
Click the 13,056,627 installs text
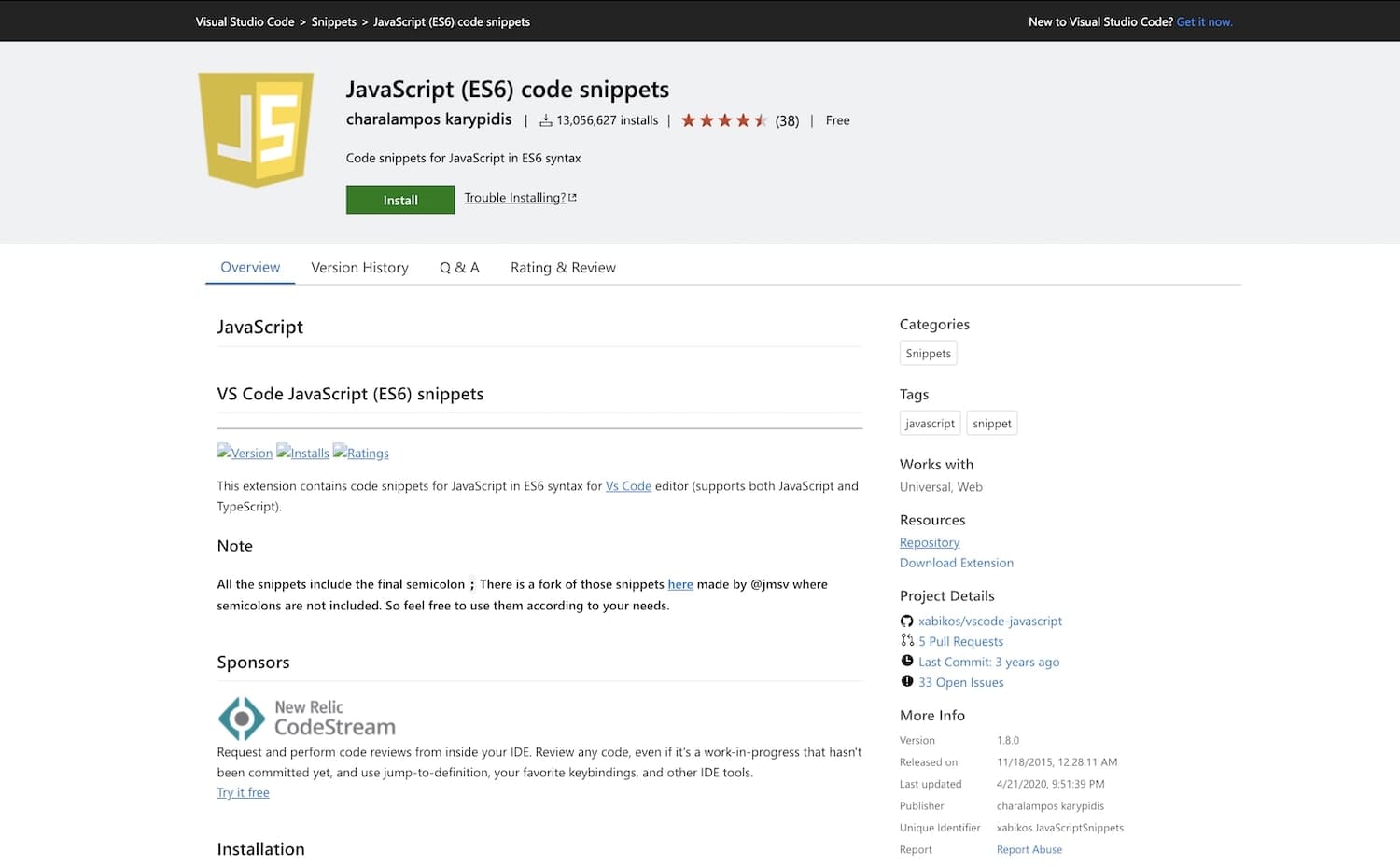(x=607, y=120)
